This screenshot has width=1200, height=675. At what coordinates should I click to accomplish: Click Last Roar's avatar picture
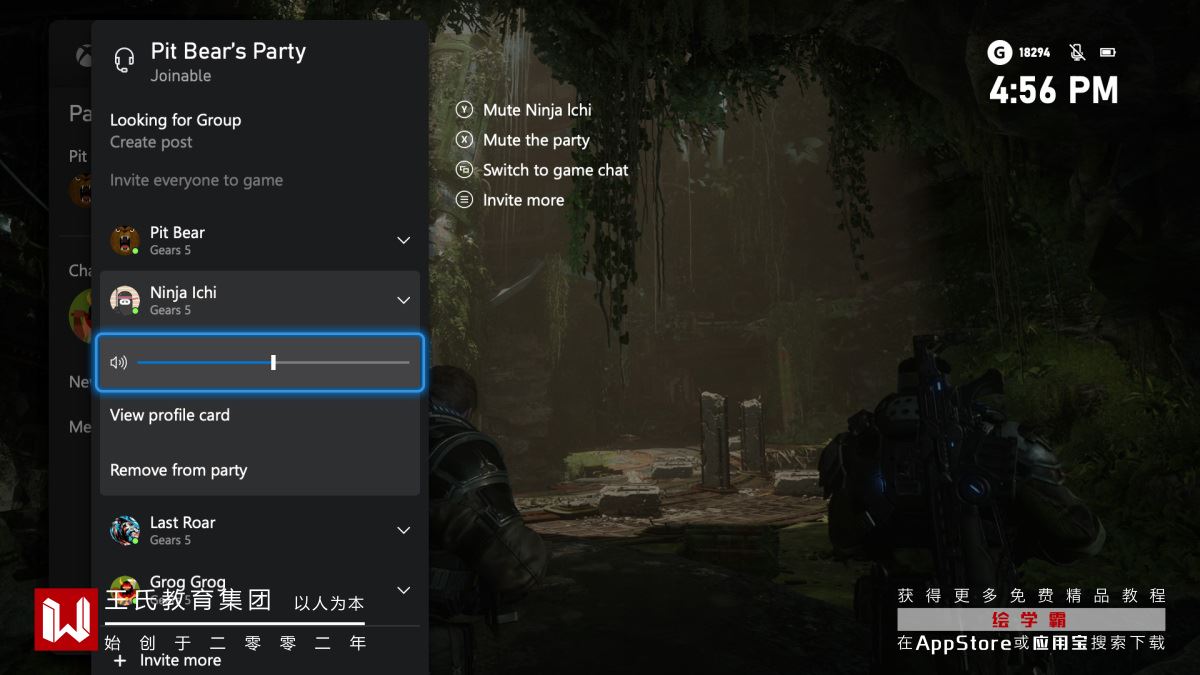pos(124,531)
